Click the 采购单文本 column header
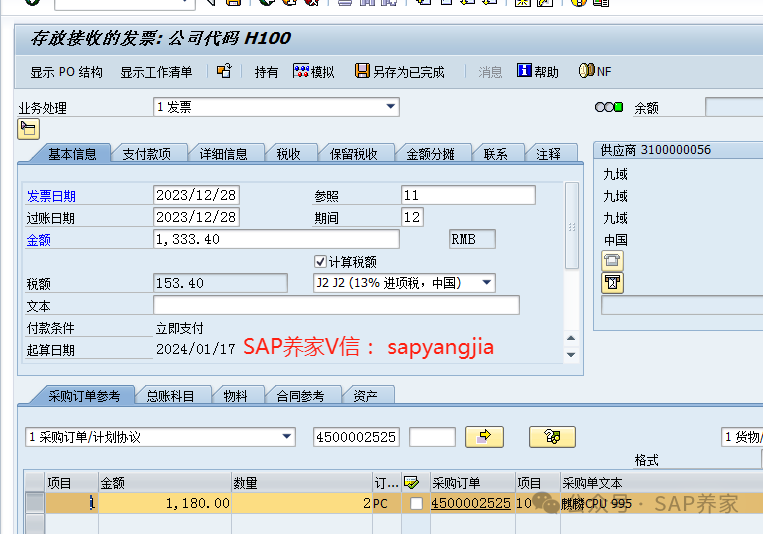 662,483
